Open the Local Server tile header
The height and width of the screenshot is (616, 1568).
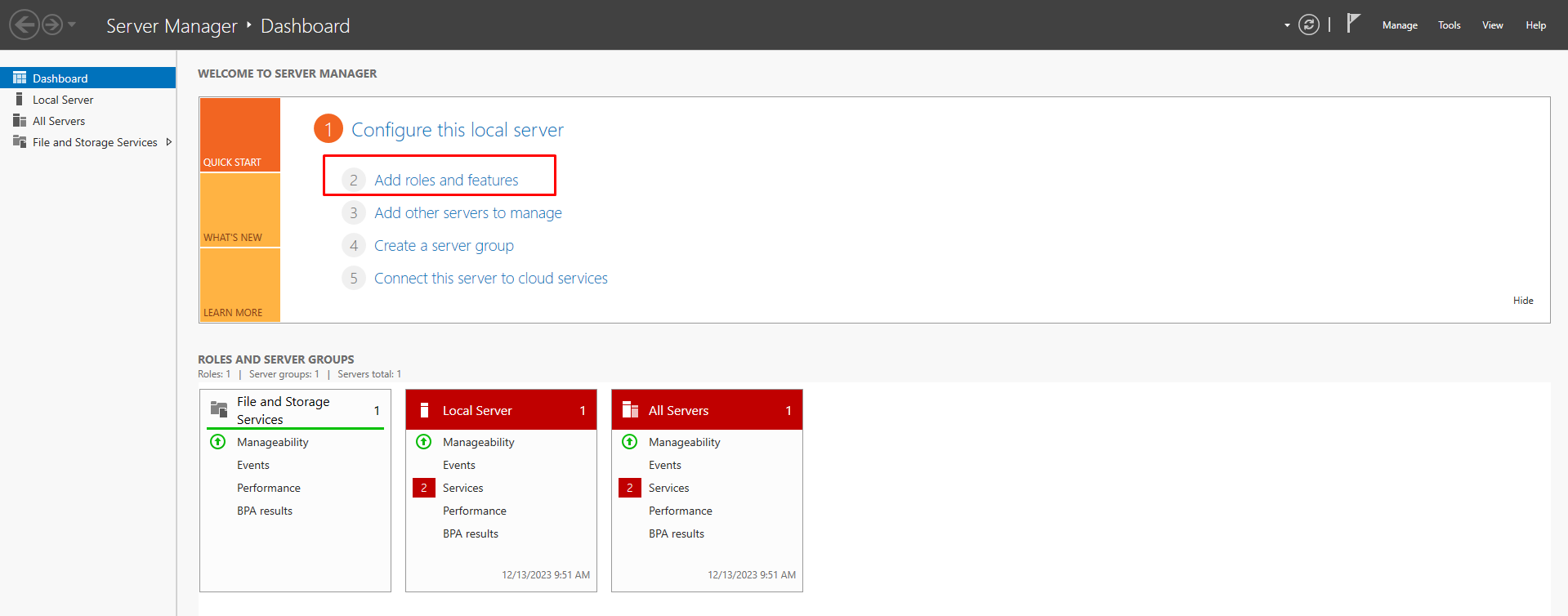click(501, 410)
